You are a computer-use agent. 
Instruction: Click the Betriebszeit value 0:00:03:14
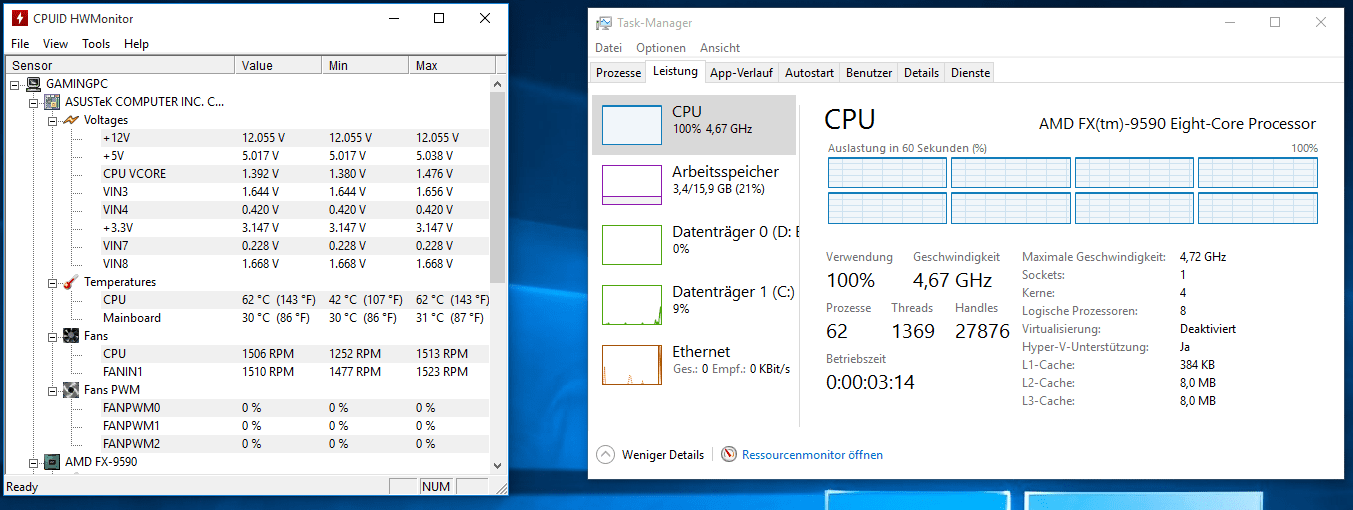870,382
